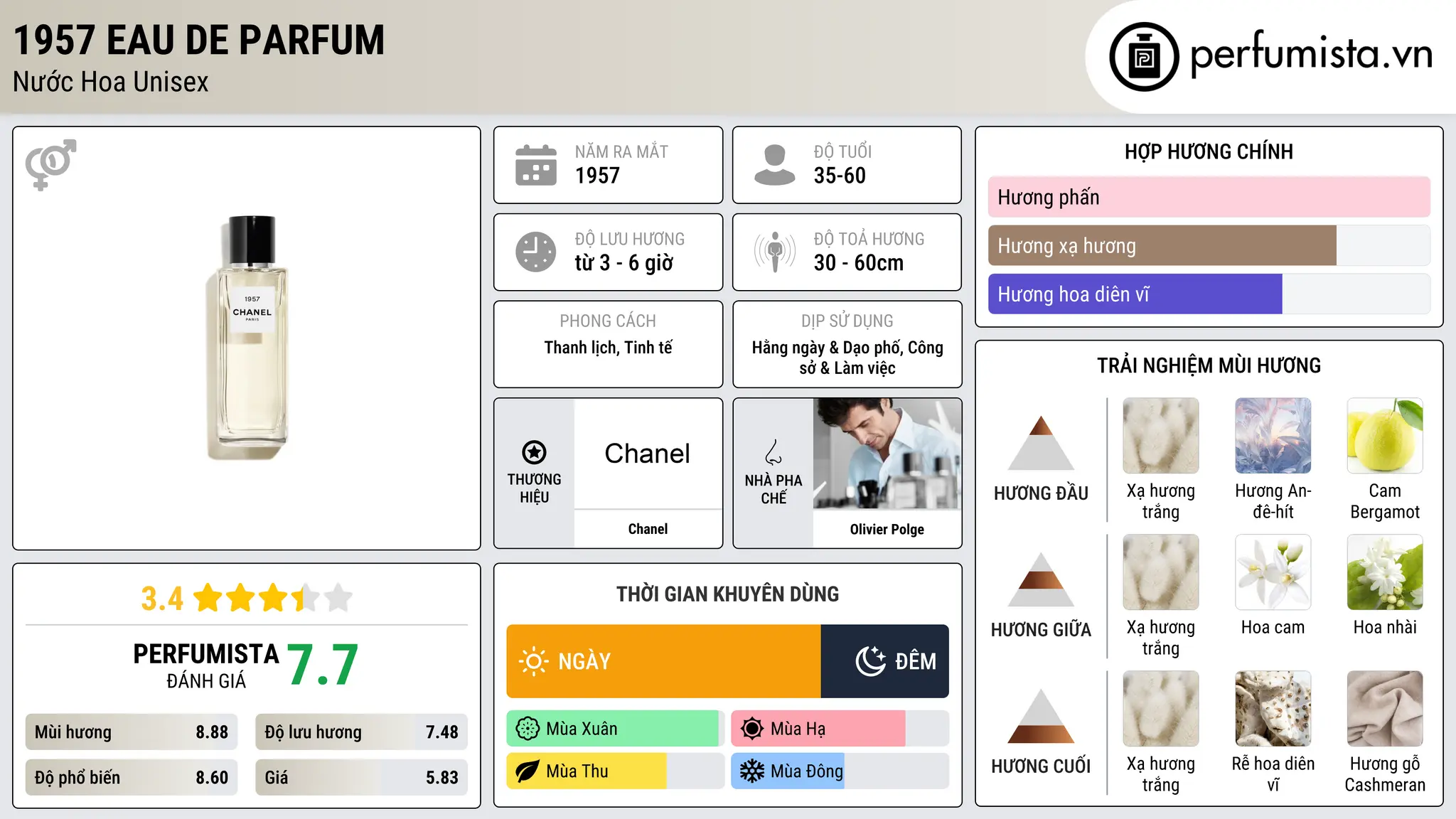The height and width of the screenshot is (819, 1456).
Task: Click the moon icon in the Đêm bar
Action: click(x=870, y=661)
